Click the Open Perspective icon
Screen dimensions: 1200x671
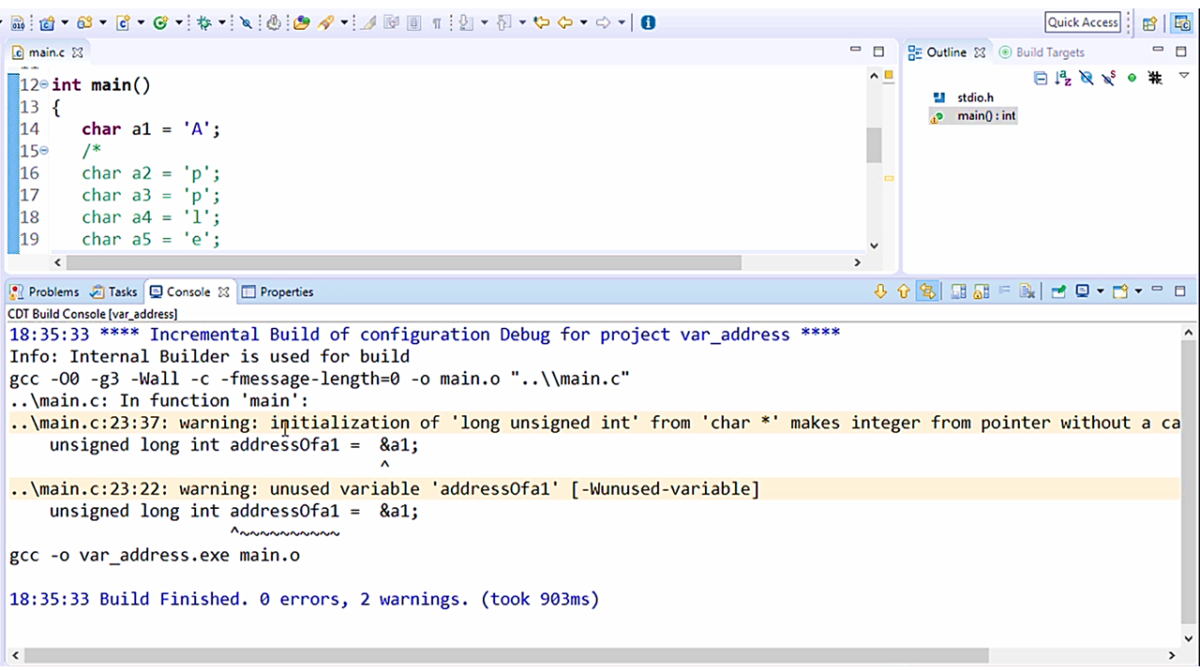(x=1150, y=23)
